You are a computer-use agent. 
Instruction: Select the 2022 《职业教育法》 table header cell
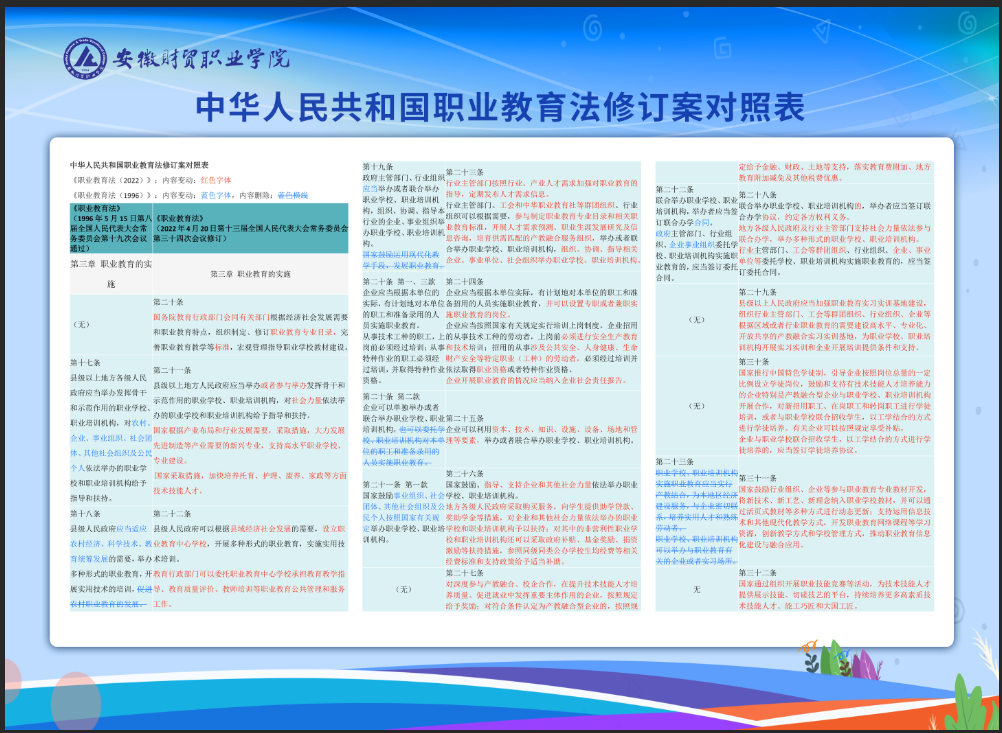pos(250,229)
